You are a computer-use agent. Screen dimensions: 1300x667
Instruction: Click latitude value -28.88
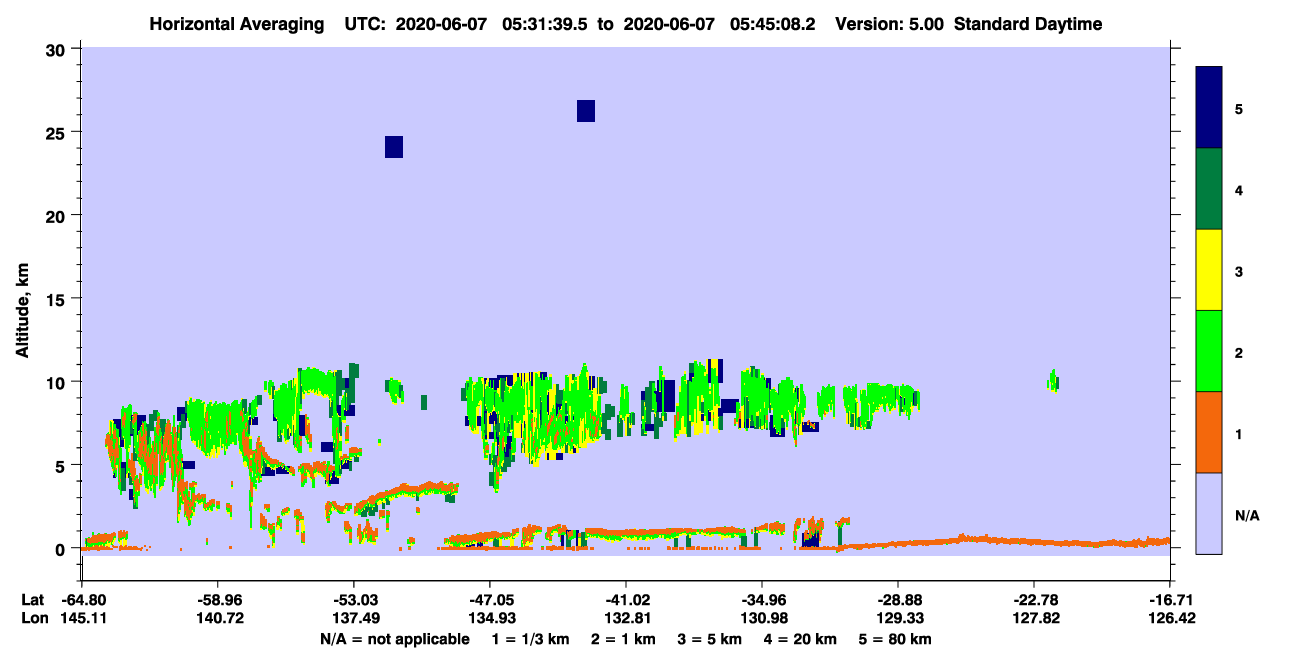pyautogui.click(x=898, y=600)
